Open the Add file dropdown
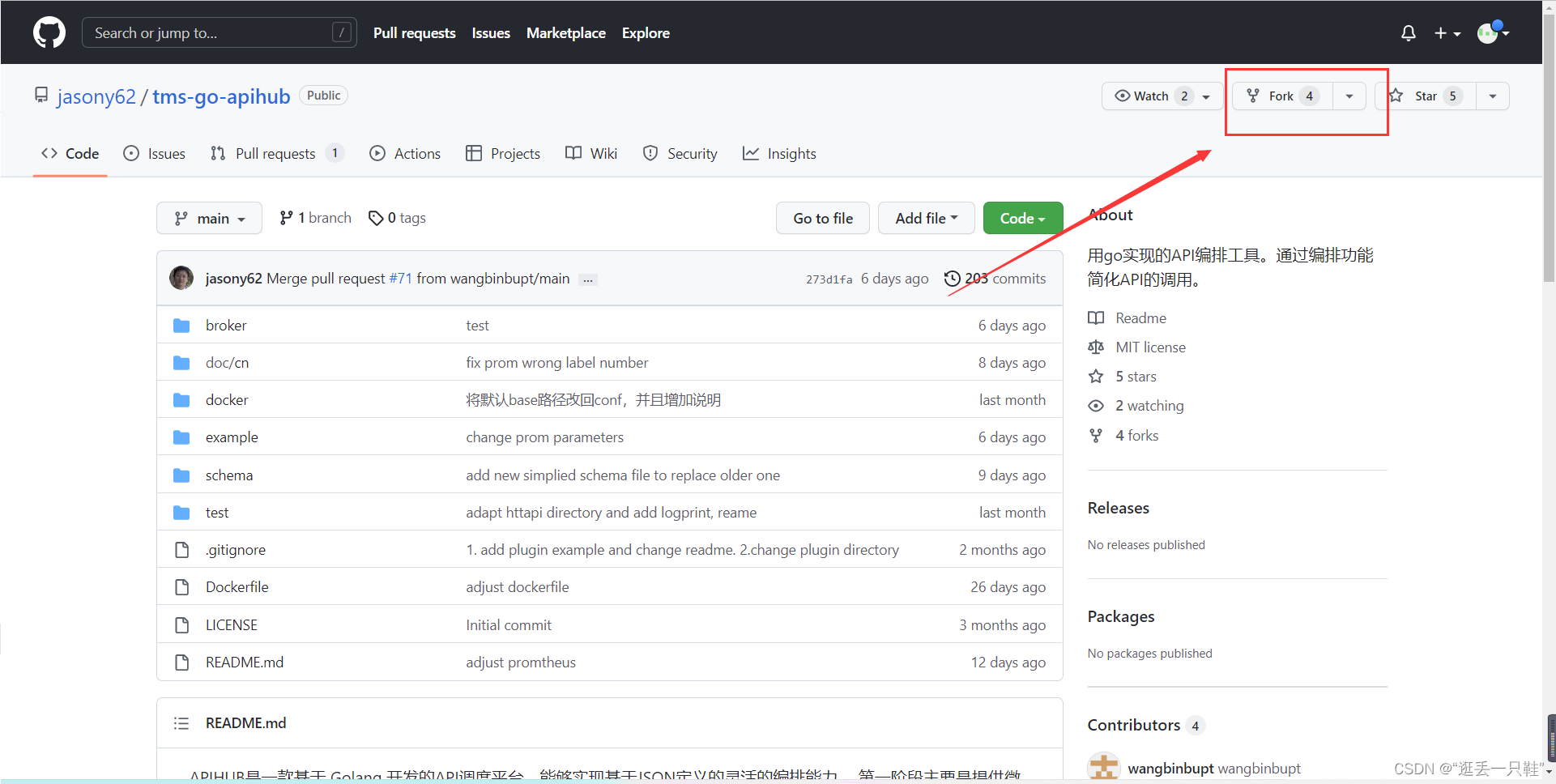Image resolution: width=1556 pixels, height=784 pixels. (927, 218)
